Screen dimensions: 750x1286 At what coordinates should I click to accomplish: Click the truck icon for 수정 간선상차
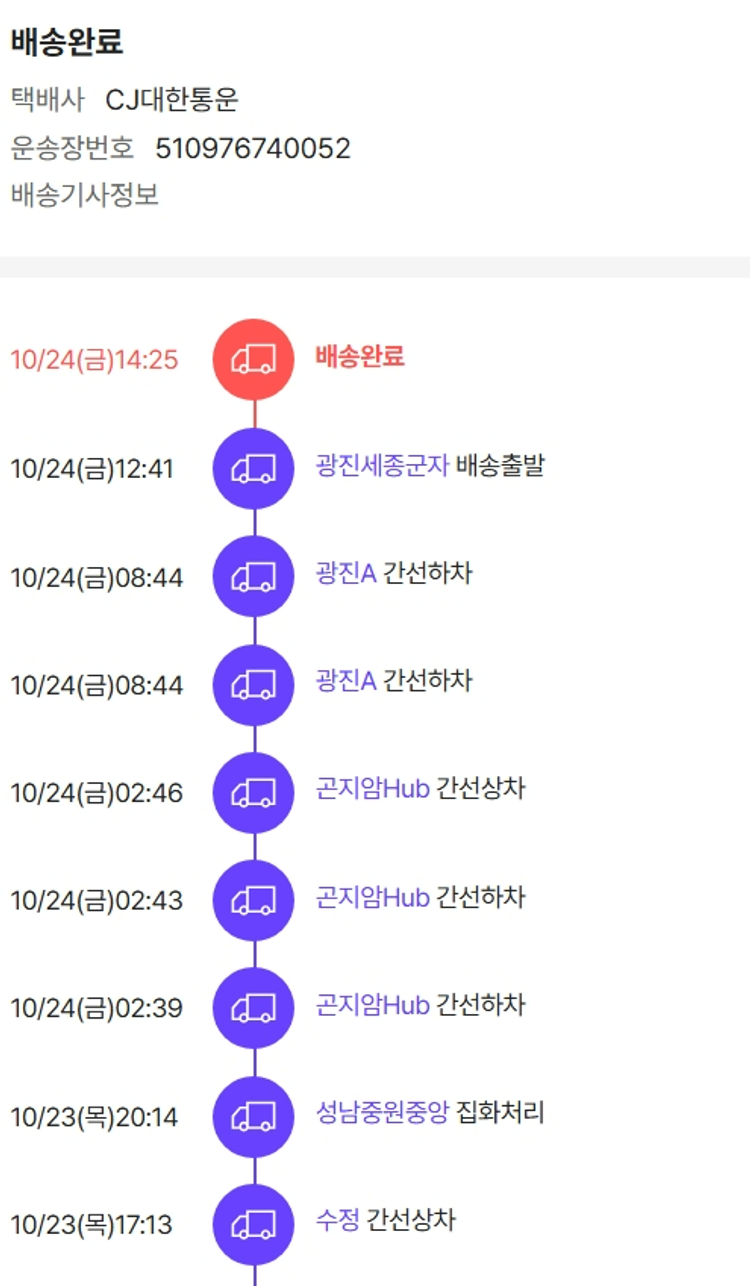point(254,1224)
